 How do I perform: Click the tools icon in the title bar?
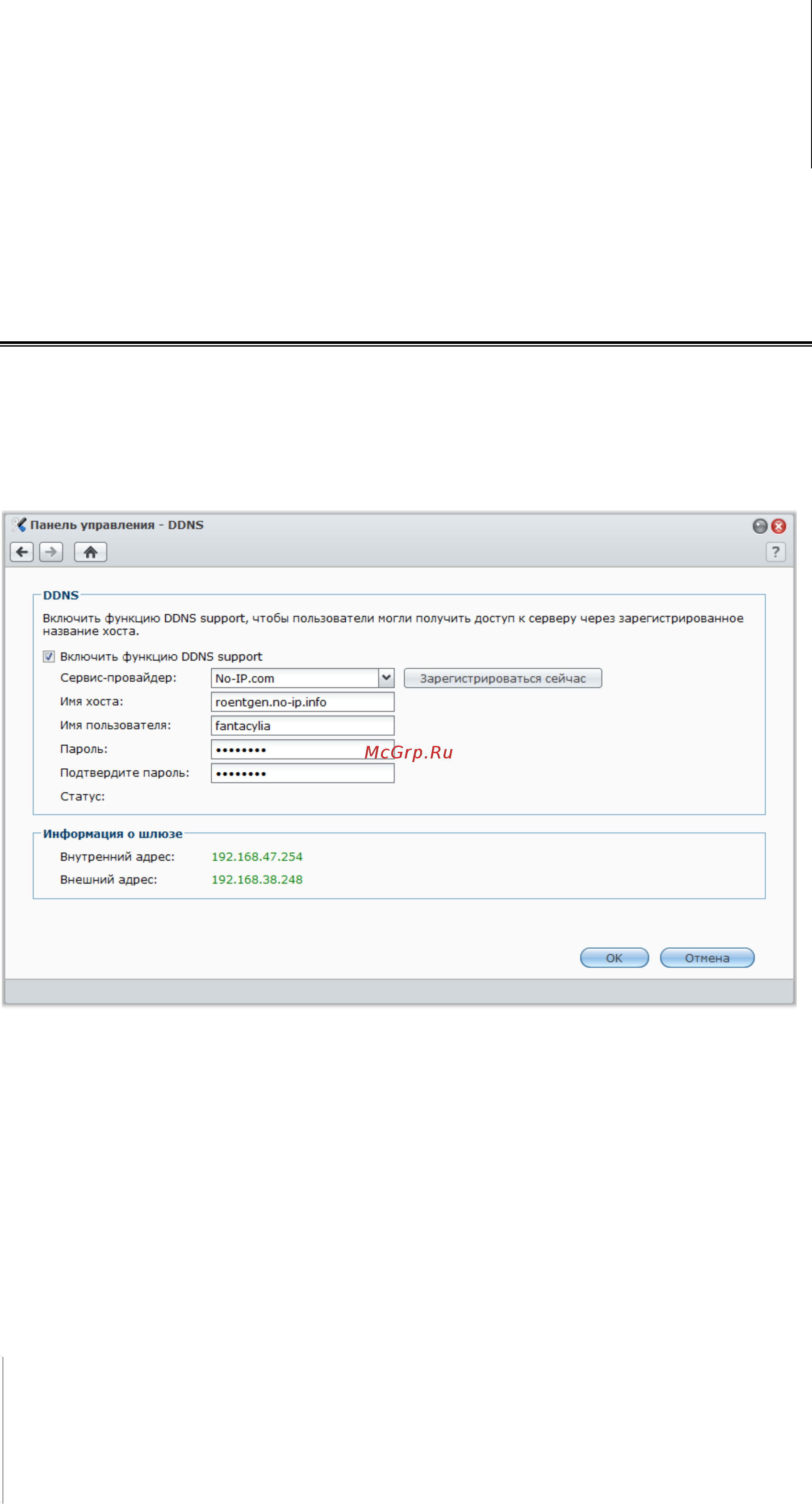pos(19,524)
